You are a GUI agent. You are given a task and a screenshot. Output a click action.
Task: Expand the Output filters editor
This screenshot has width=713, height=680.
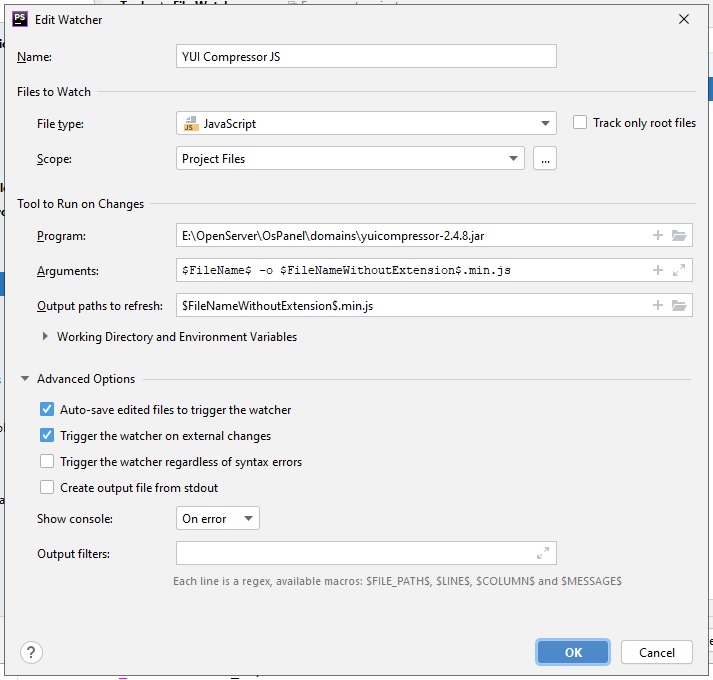coord(543,553)
